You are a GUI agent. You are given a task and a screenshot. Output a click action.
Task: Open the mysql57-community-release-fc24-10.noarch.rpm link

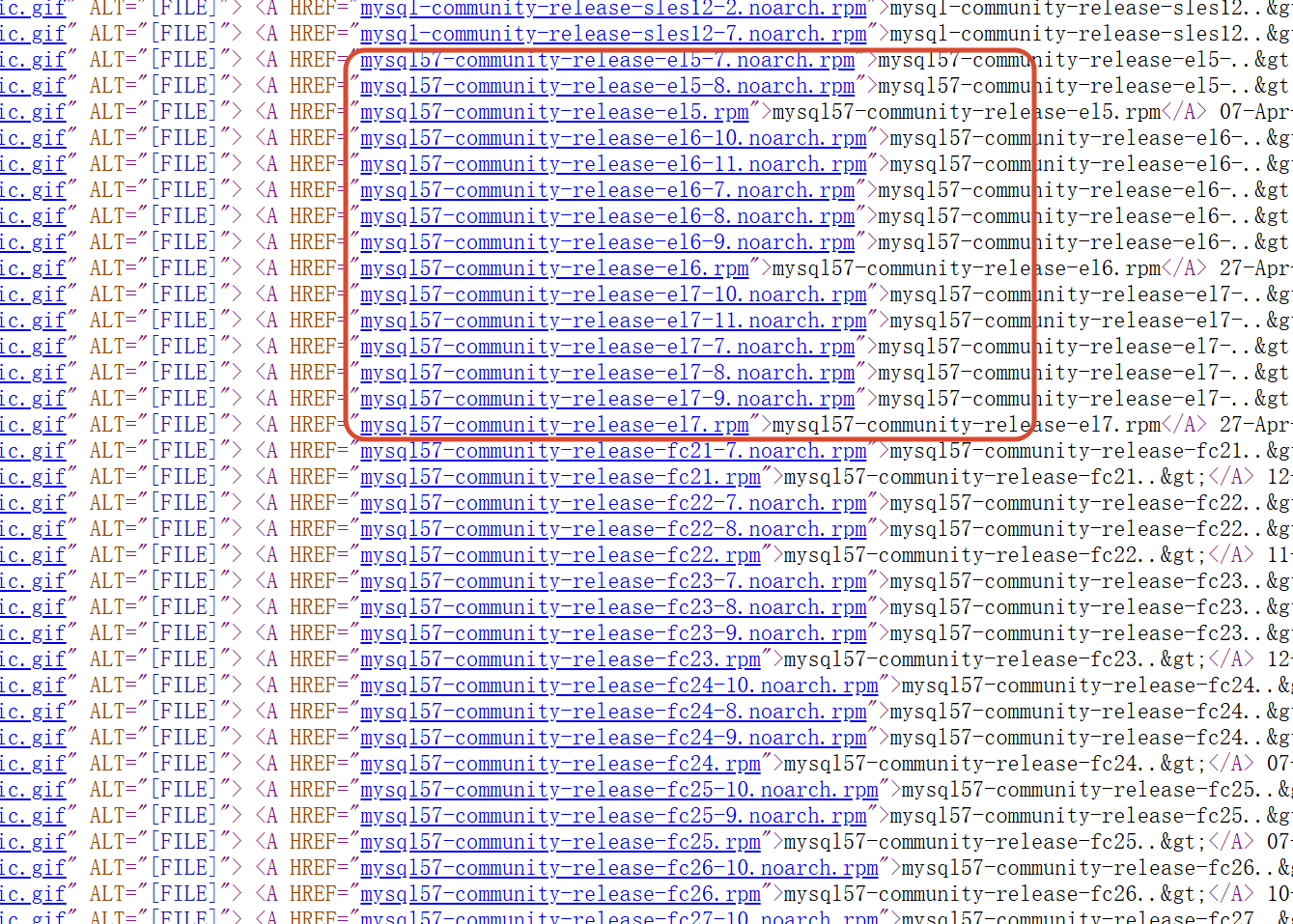(619, 686)
